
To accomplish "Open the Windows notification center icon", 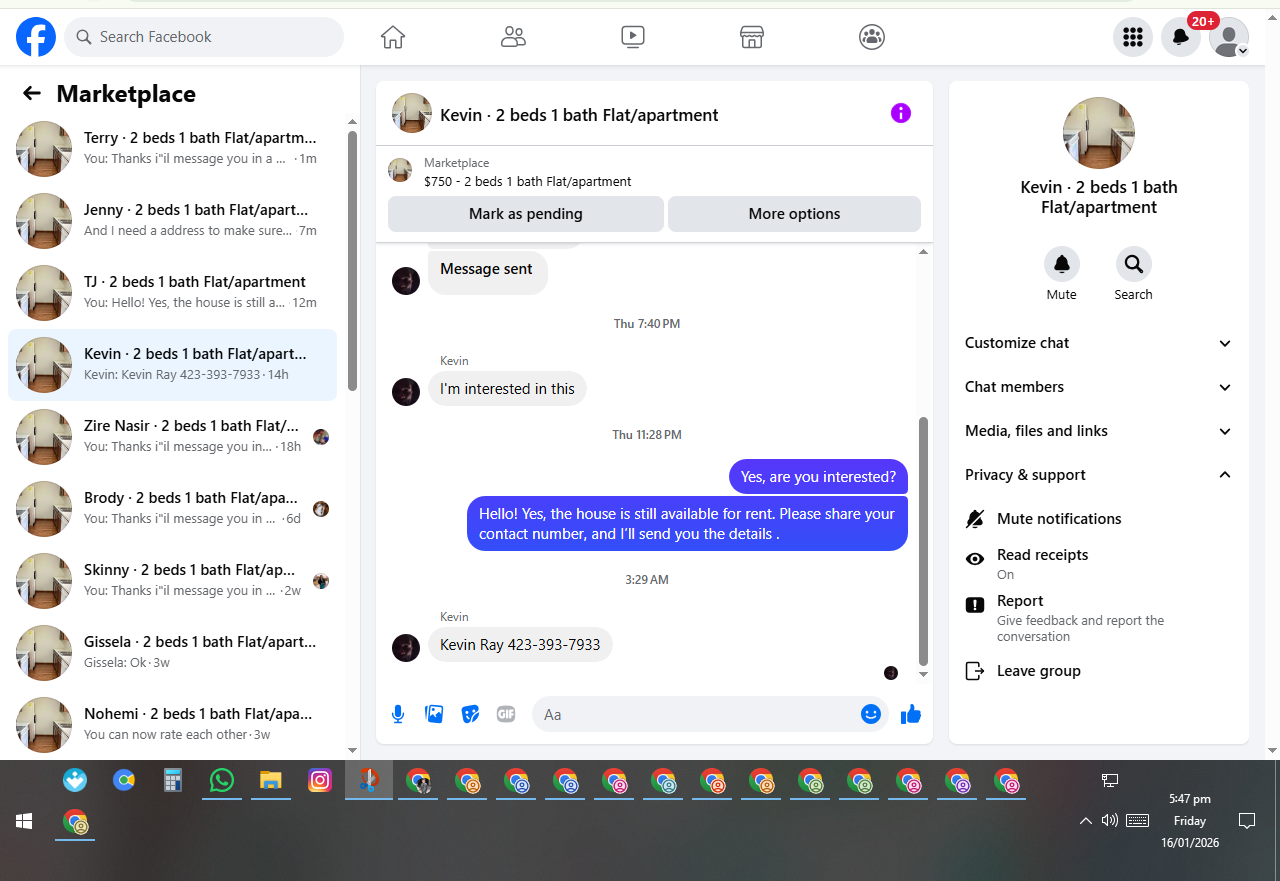I will coord(1247,821).
